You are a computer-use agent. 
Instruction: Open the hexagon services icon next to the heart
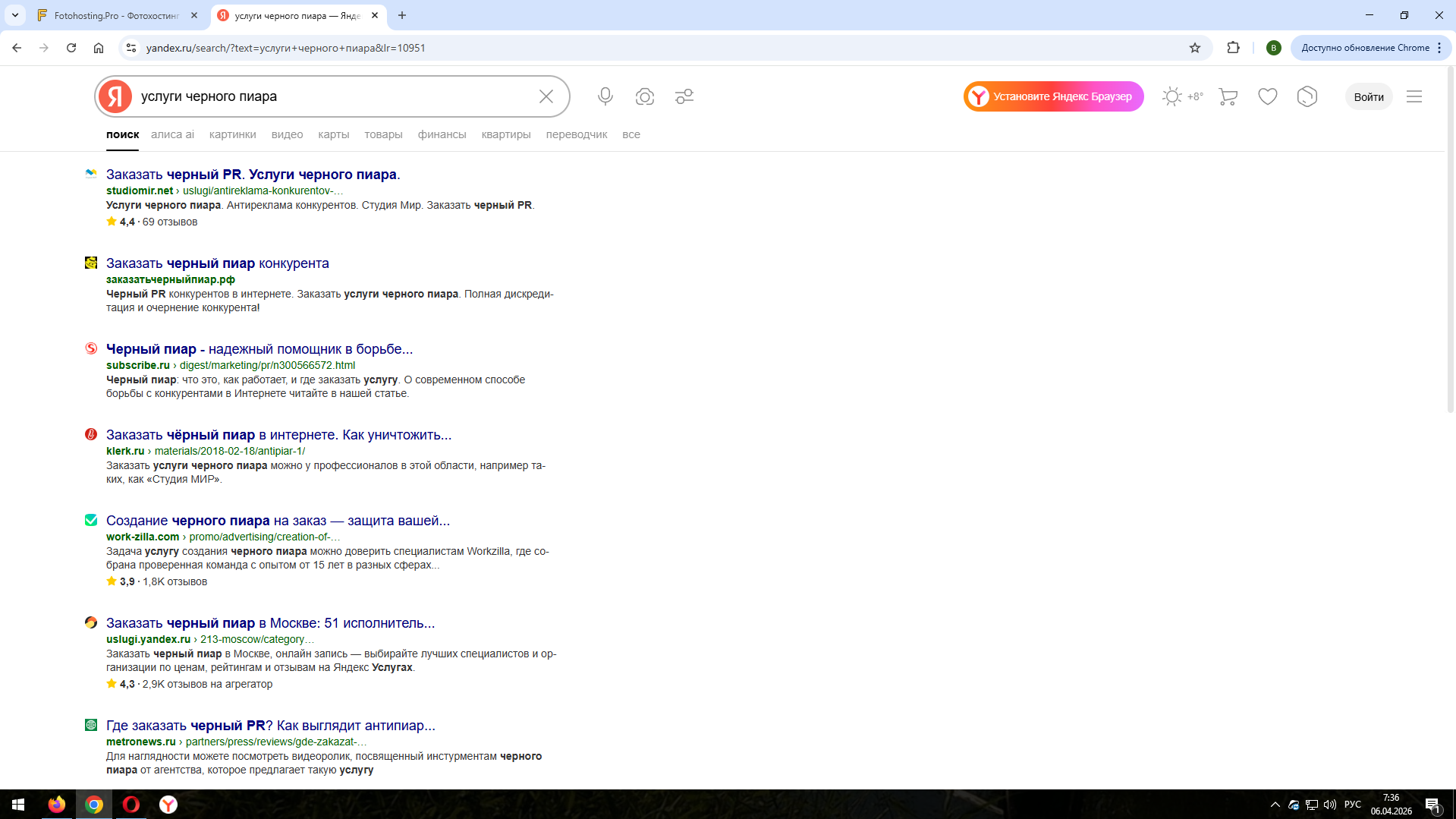pyautogui.click(x=1307, y=96)
